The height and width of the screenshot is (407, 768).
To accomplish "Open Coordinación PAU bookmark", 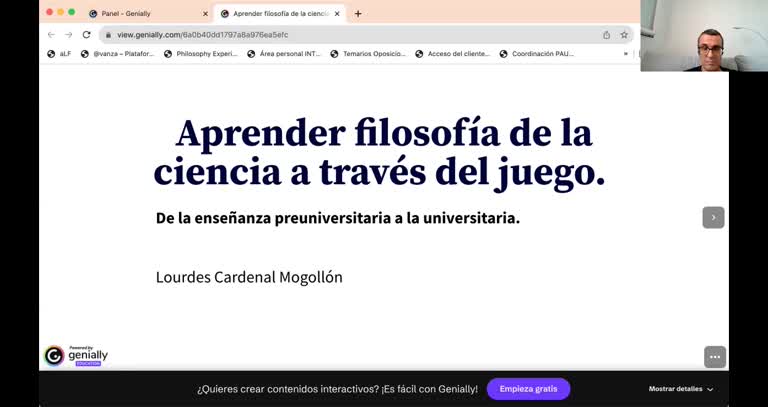I will [x=536, y=54].
